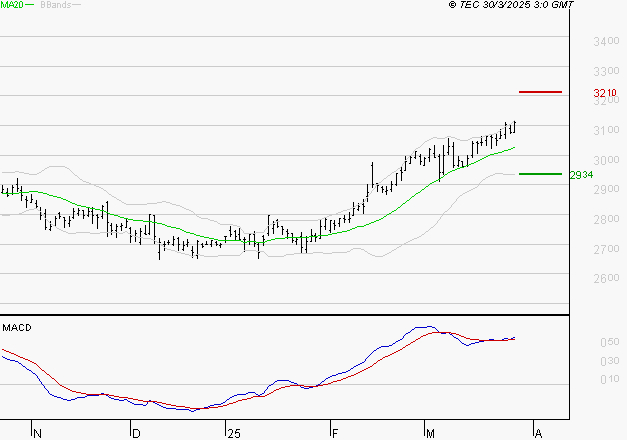Click the 010 MACD axis label
The width and height of the screenshot is (627, 440).
click(610, 379)
